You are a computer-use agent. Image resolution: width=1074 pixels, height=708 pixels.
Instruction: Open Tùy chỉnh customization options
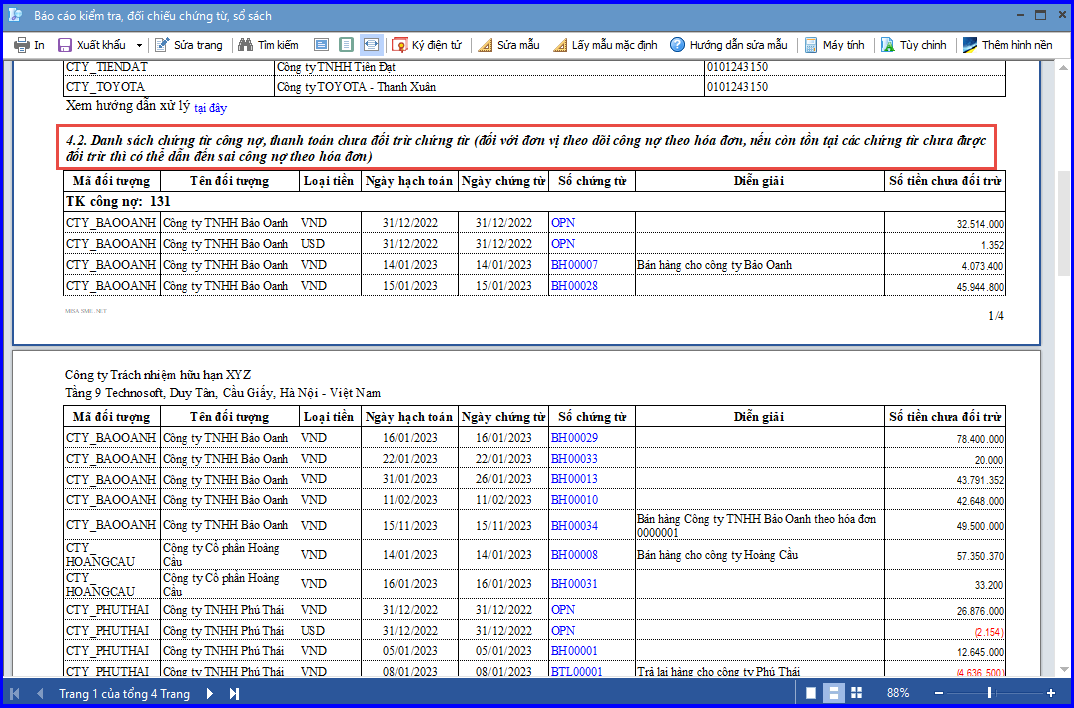pyautogui.click(x=914, y=45)
